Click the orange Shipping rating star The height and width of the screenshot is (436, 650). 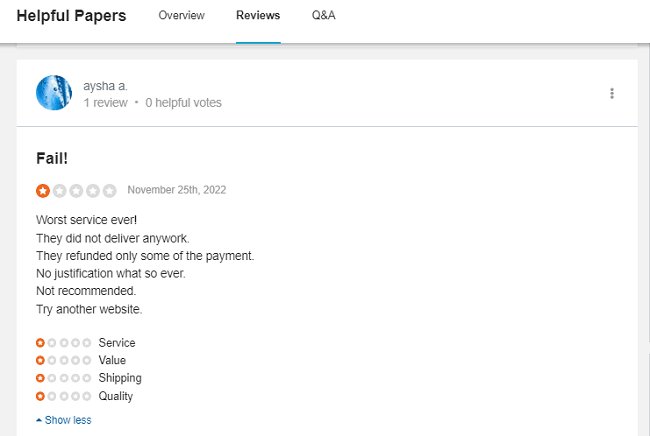pos(40,378)
